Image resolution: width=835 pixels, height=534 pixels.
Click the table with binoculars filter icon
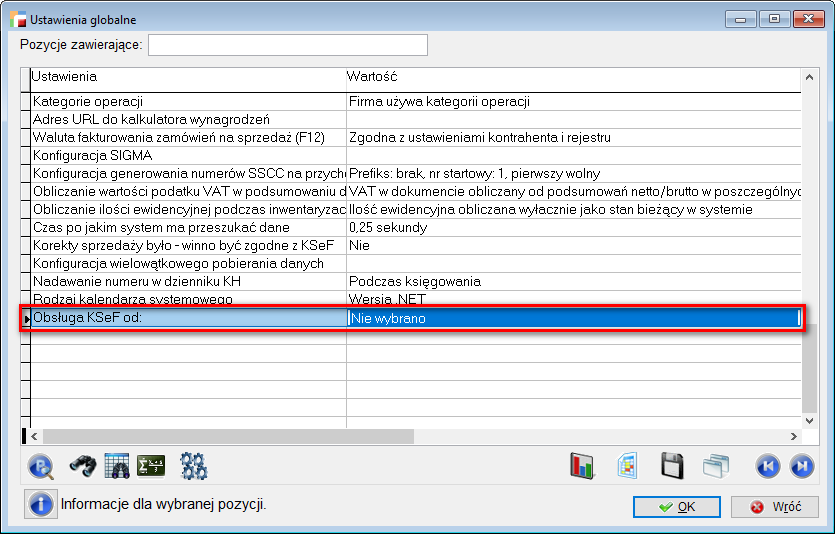(x=117, y=465)
